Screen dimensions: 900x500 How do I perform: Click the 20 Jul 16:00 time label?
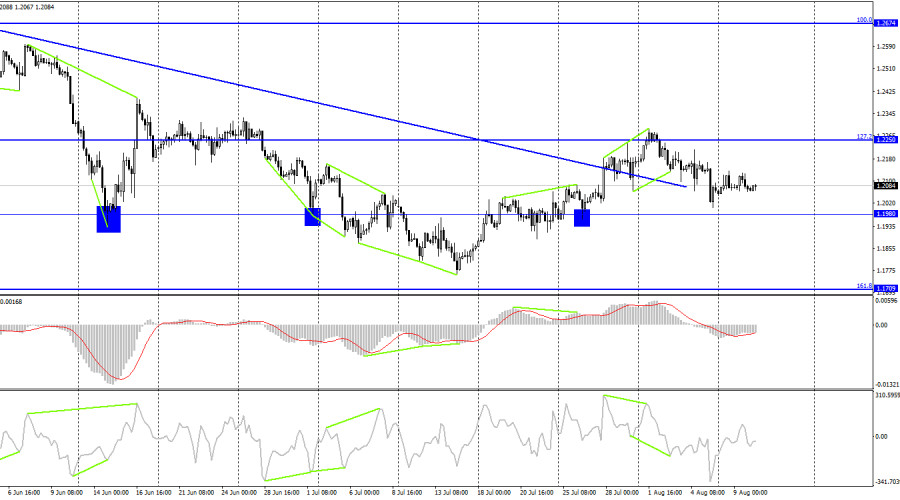point(537,493)
